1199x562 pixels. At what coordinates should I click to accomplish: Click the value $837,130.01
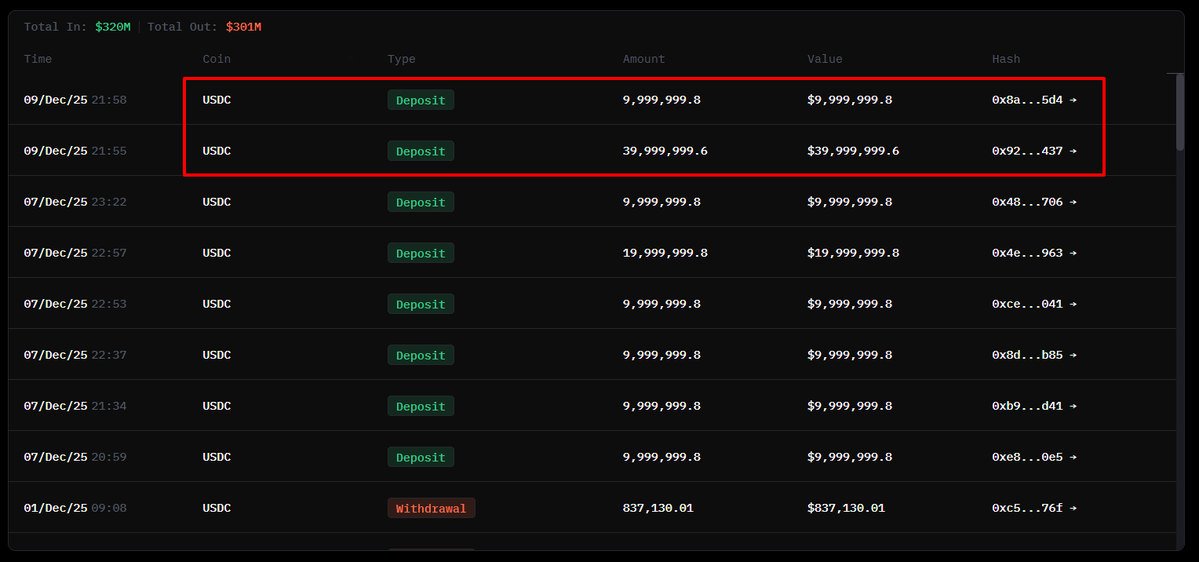point(846,508)
